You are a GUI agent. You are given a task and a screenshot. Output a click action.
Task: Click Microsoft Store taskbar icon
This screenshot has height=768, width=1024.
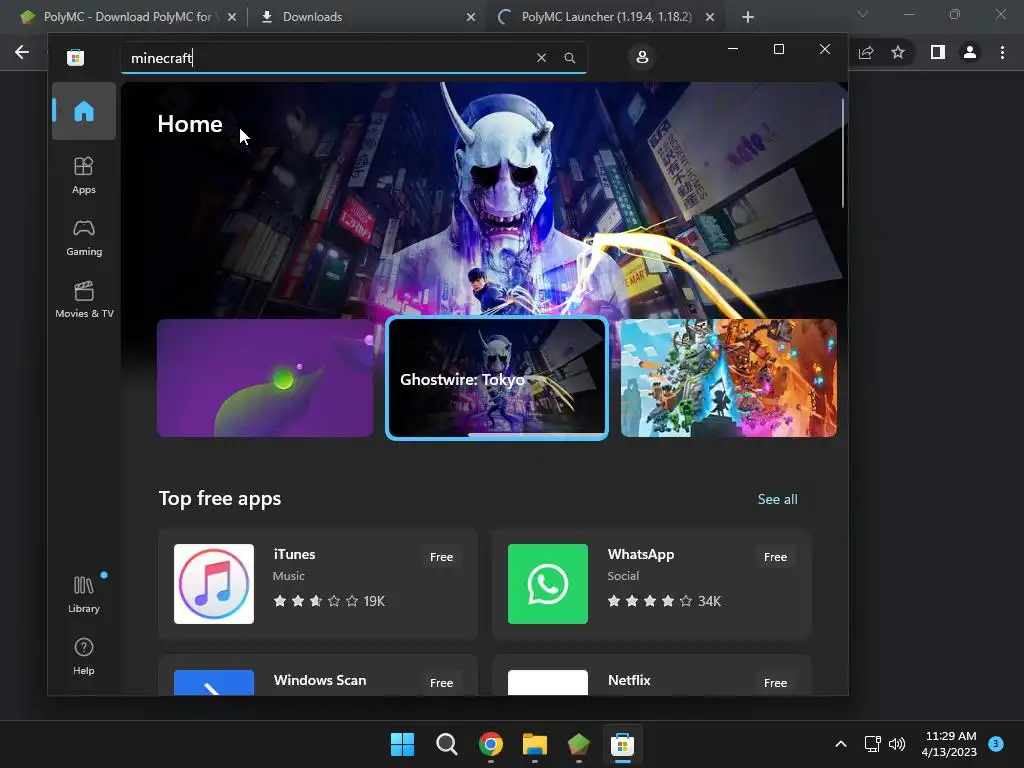point(622,744)
